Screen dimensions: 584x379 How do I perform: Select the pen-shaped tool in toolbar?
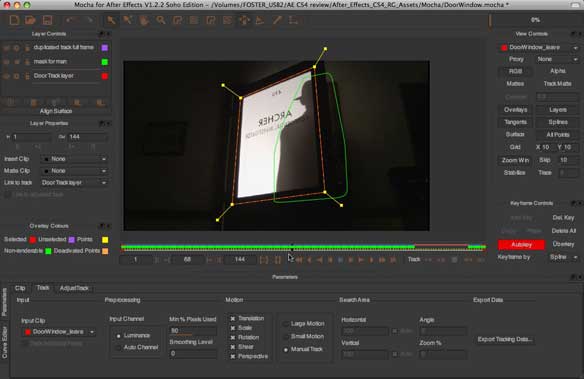(277, 20)
